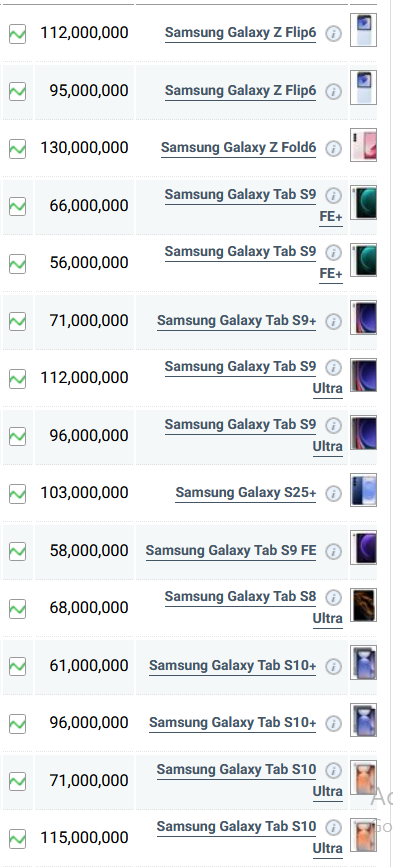Screen dimensions: 393x867
Task: Select the Tab S8 Ultra thumbnail image
Action: 363,605
